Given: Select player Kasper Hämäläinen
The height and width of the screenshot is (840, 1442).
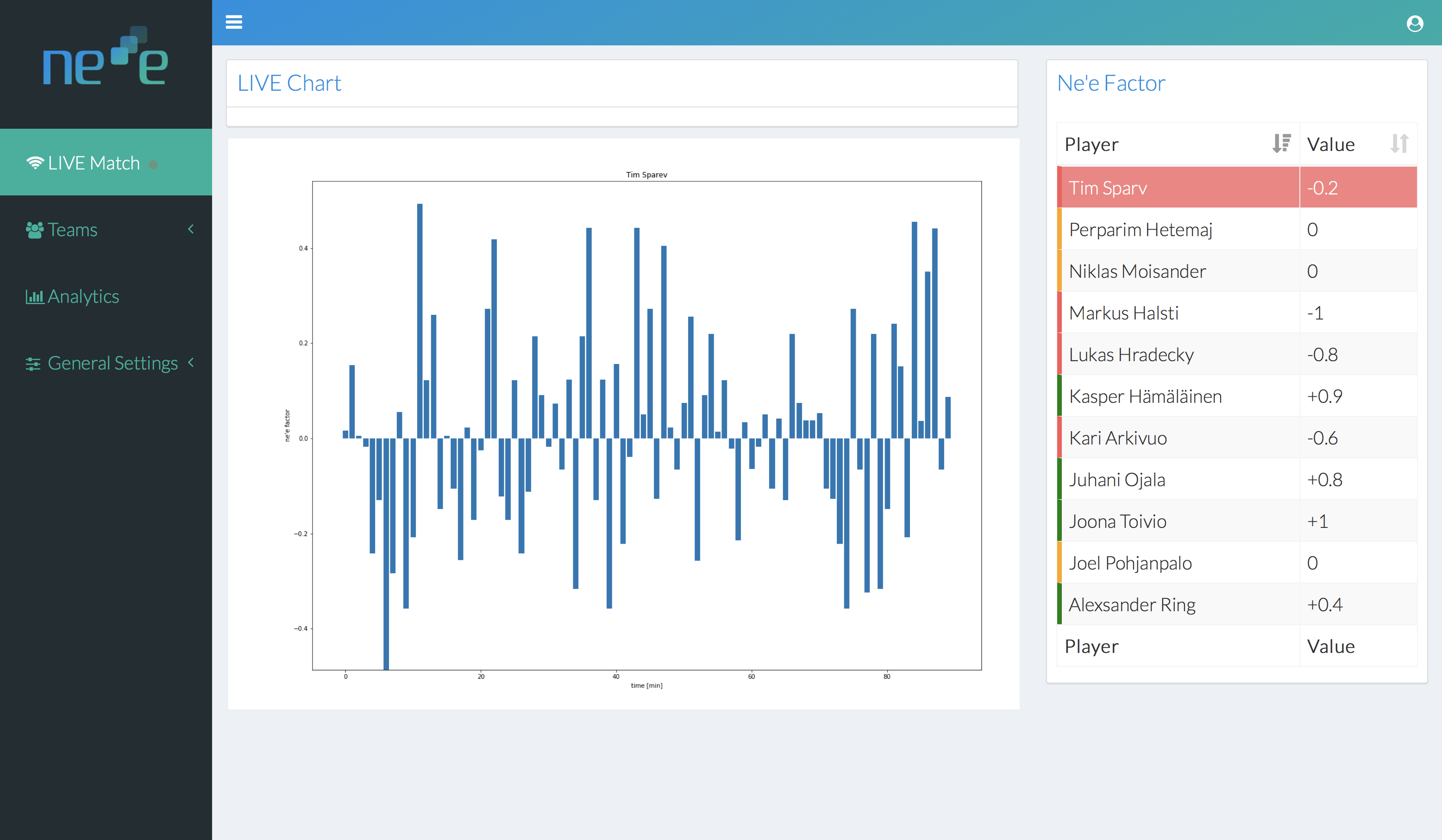Looking at the screenshot, I should click(1145, 396).
